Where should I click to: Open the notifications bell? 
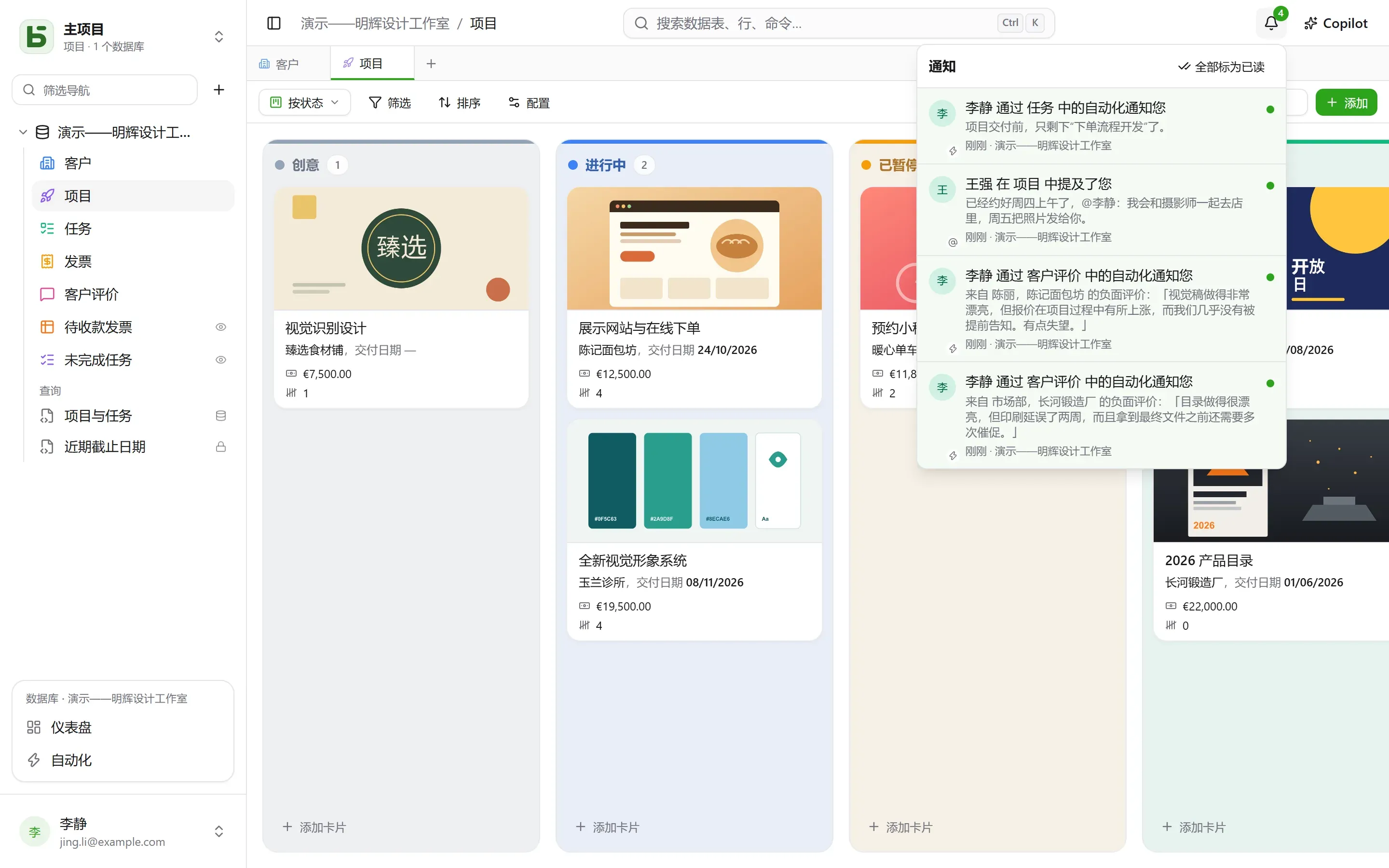click(x=1271, y=23)
